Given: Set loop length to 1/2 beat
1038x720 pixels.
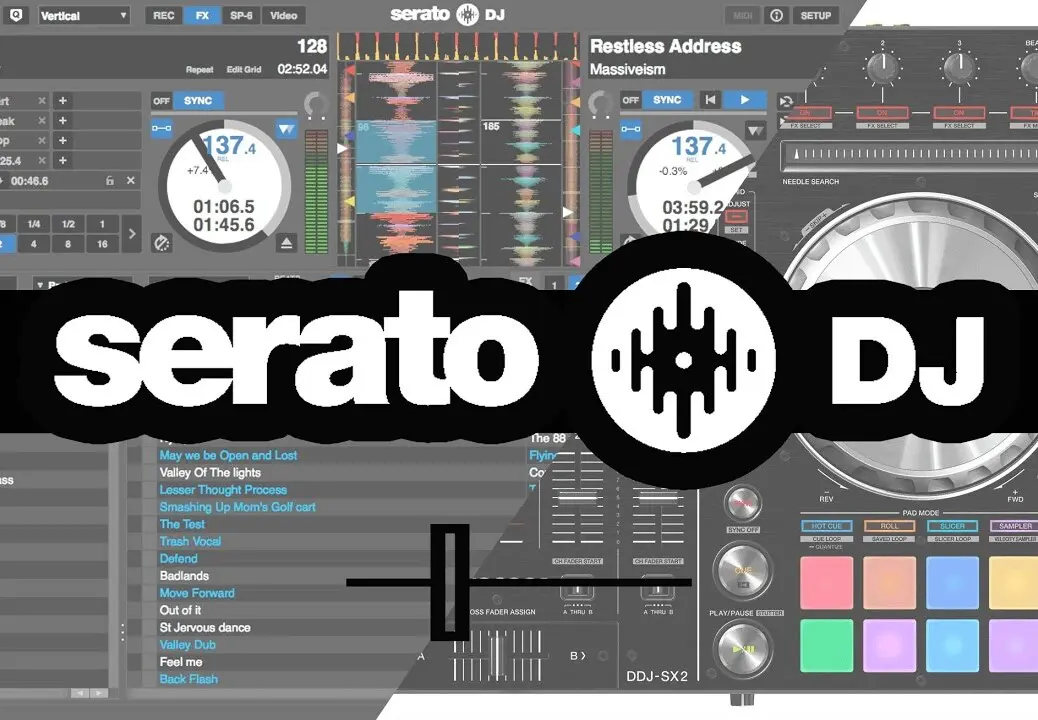Looking at the screenshot, I should point(68,224).
